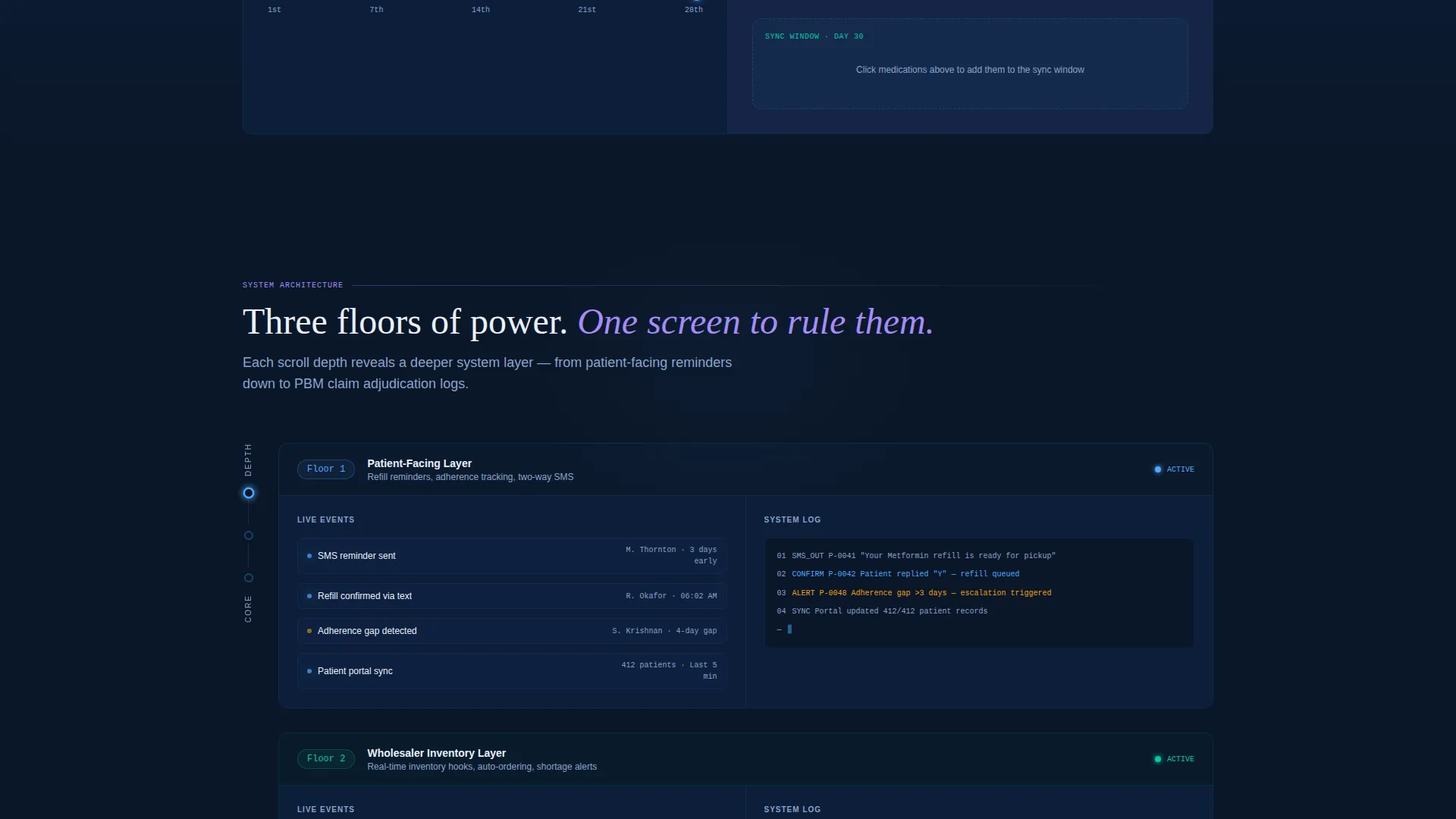The height and width of the screenshot is (819, 1456).
Task: Click the SMS_OUT P-0041 log entry
Action: 916,556
